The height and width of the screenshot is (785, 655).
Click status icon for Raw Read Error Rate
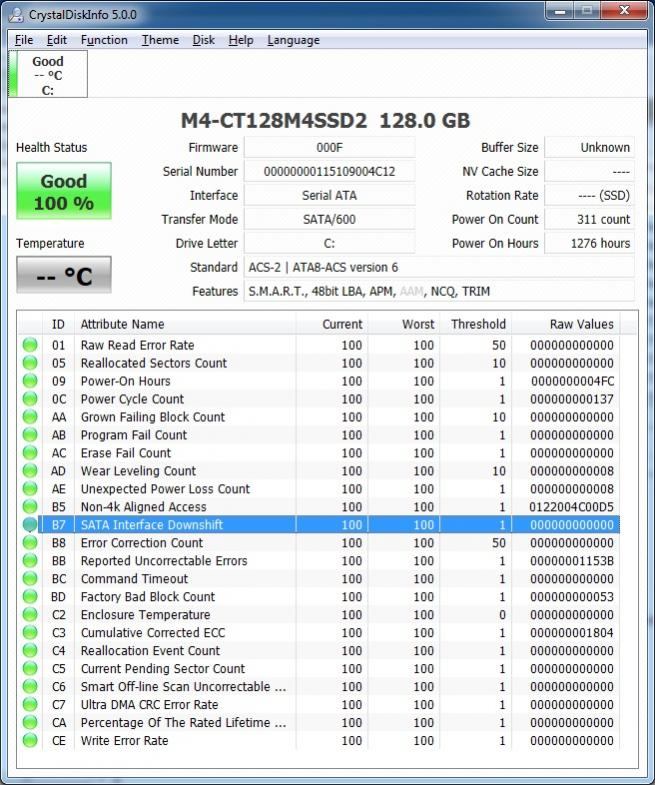coord(30,345)
